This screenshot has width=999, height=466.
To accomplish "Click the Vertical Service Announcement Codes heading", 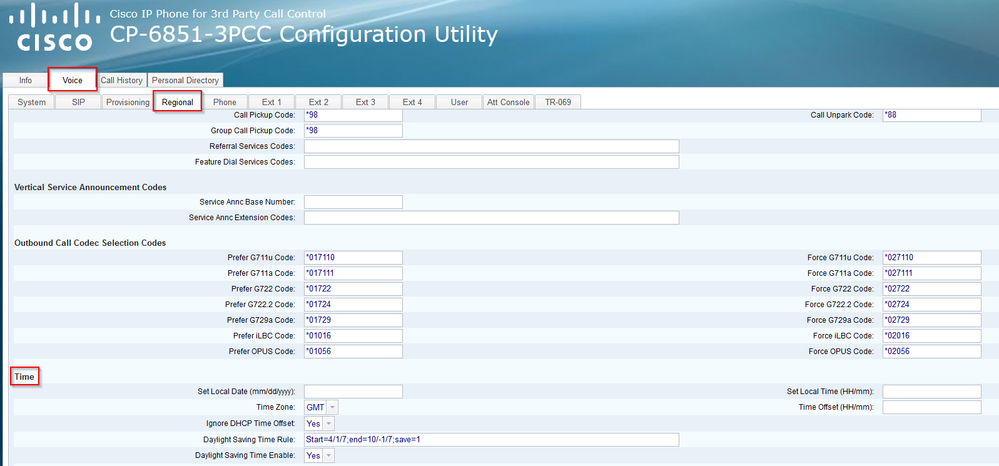I will pos(90,187).
